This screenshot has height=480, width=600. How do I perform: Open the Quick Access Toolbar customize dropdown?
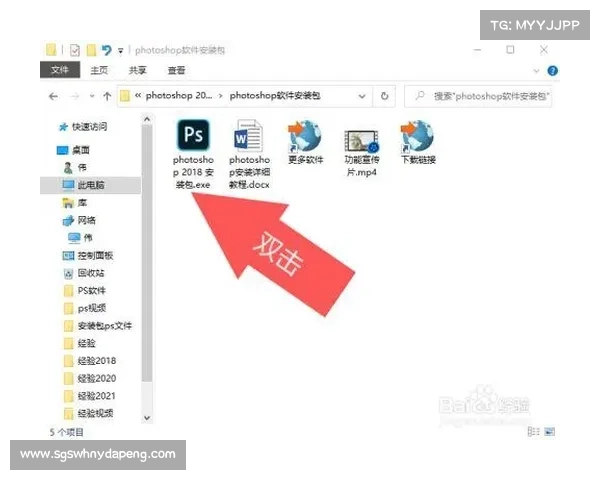click(121, 51)
